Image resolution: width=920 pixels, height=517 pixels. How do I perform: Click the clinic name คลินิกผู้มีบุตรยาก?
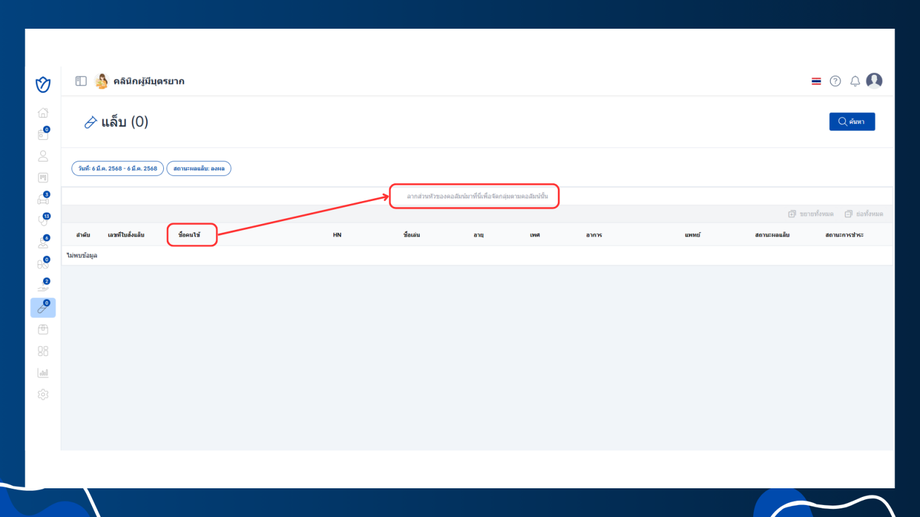(149, 81)
